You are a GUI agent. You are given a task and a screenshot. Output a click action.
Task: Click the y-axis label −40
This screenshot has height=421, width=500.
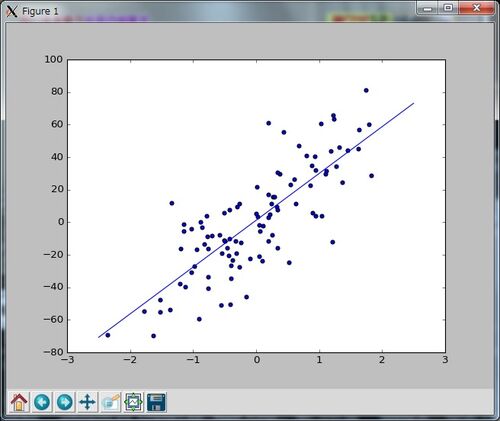click(54, 287)
